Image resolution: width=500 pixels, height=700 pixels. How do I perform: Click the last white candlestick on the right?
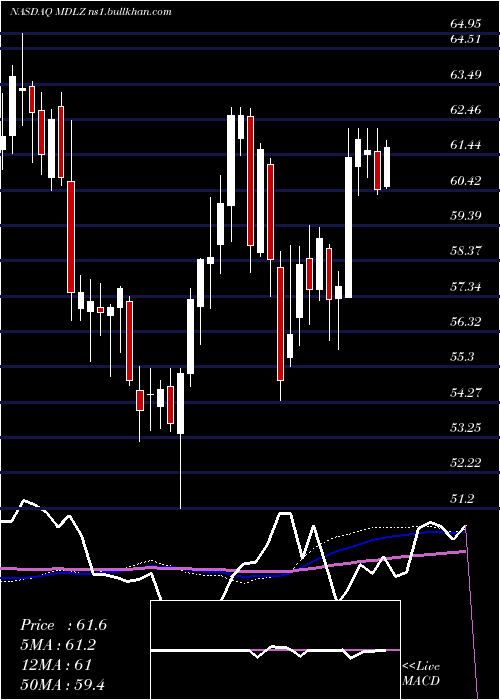pos(387,165)
